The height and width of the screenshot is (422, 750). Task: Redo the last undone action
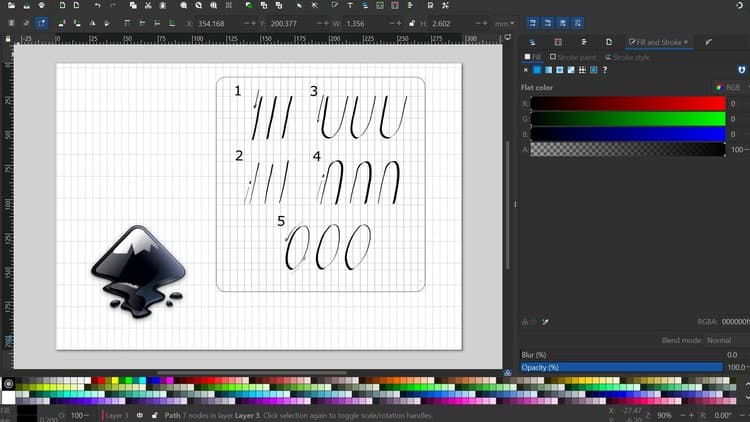pos(113,5)
